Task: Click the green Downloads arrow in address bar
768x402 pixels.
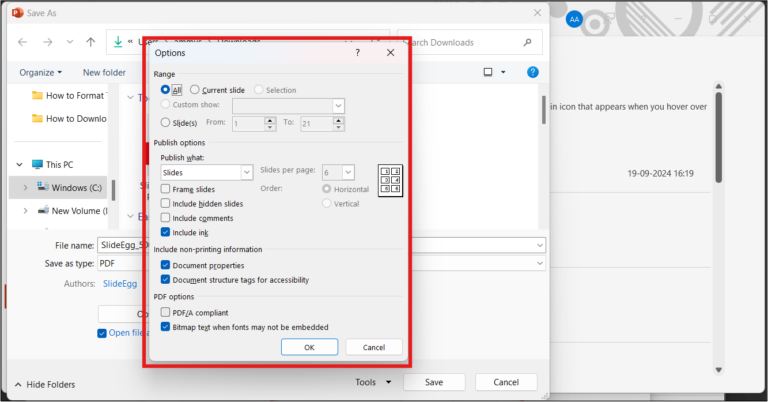Action: click(x=118, y=42)
